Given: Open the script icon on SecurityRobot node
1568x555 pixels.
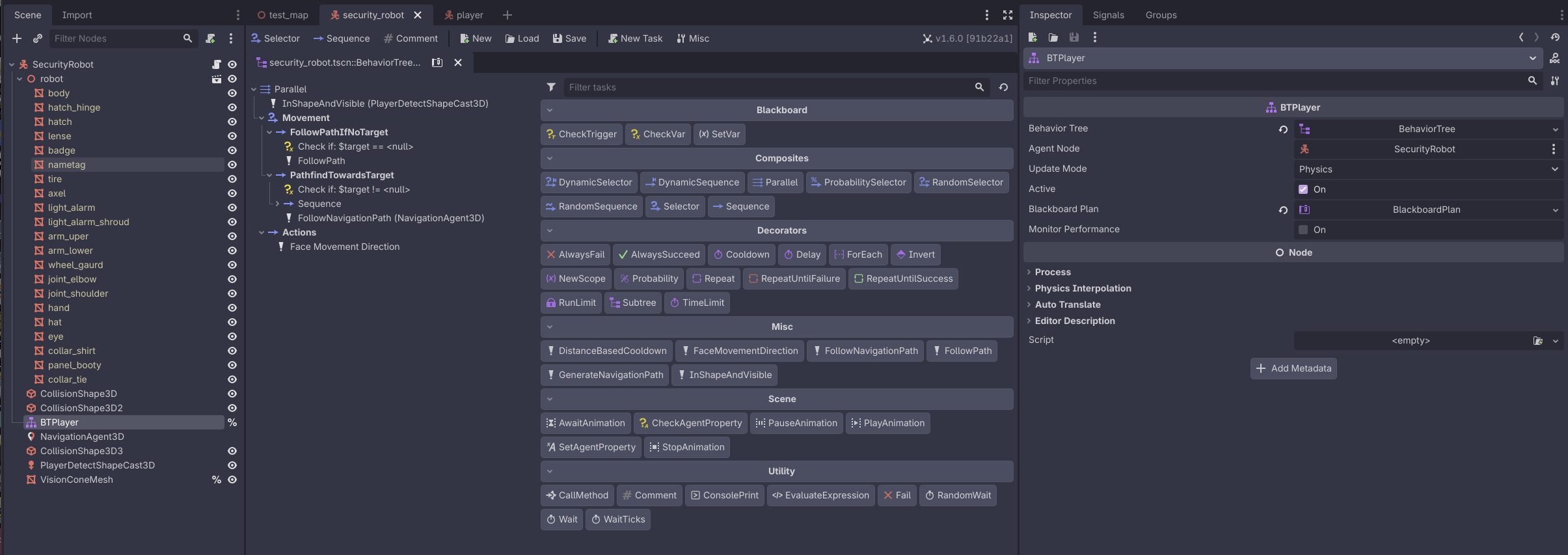Looking at the screenshot, I should tap(217, 64).
